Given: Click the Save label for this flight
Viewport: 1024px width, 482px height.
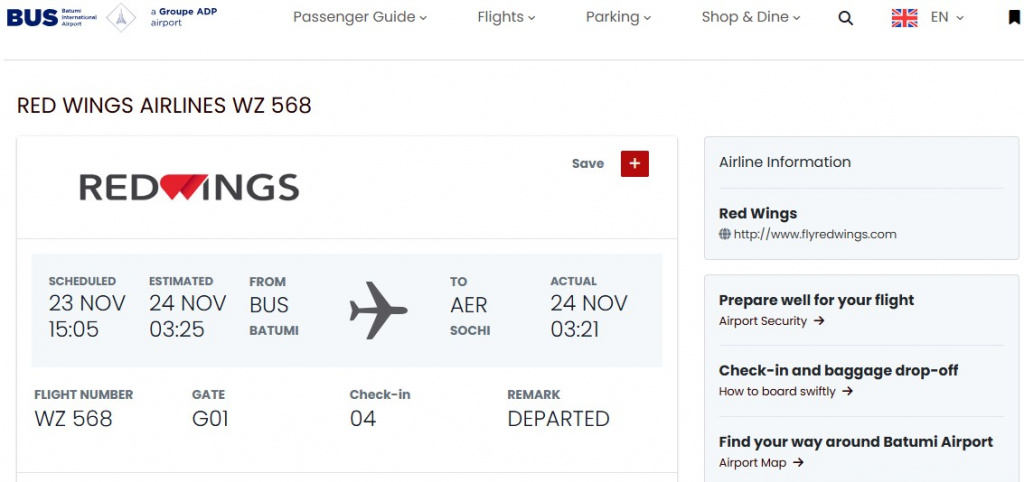Looking at the screenshot, I should (x=588, y=164).
